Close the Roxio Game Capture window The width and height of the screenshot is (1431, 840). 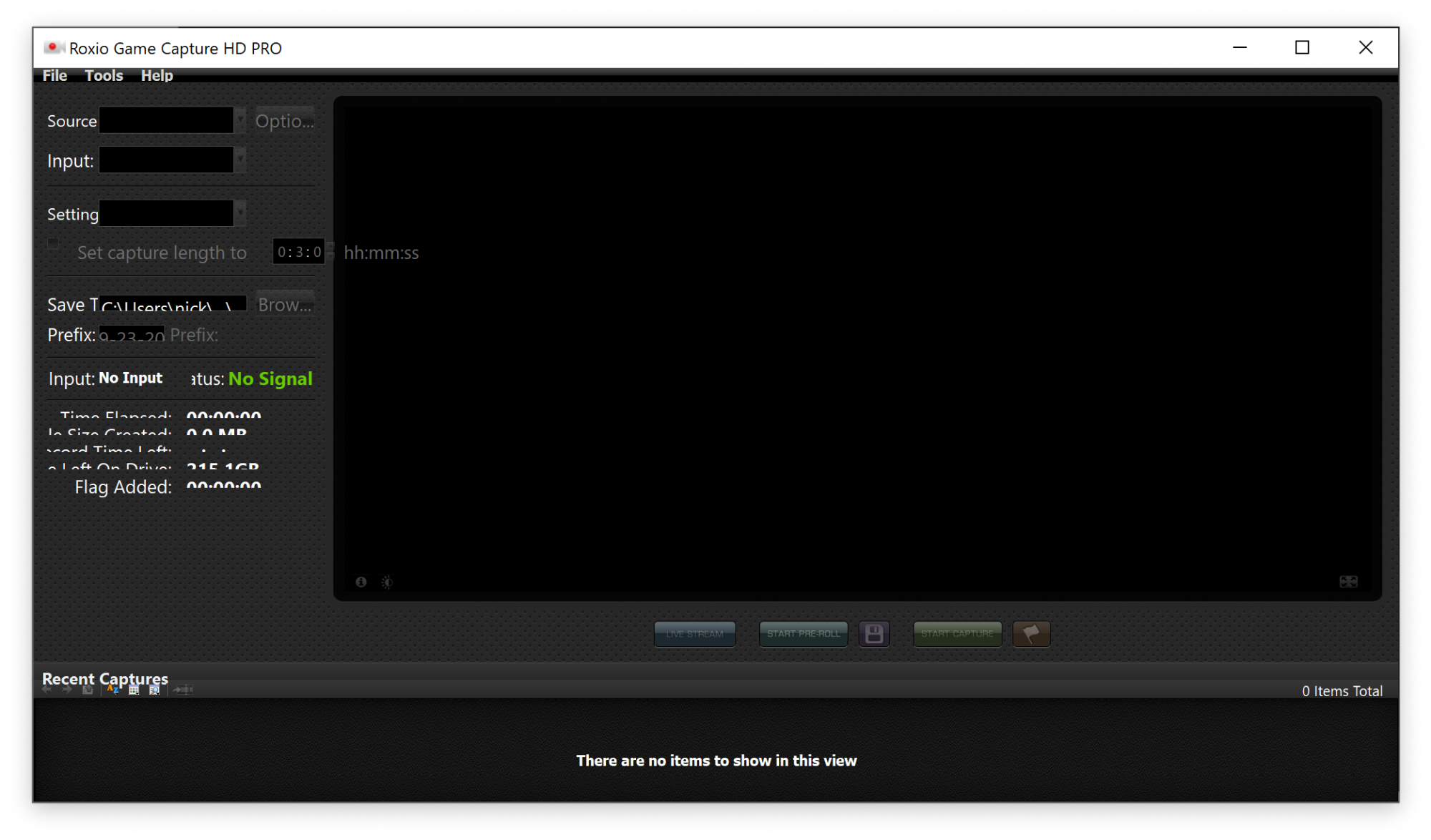(x=1366, y=47)
